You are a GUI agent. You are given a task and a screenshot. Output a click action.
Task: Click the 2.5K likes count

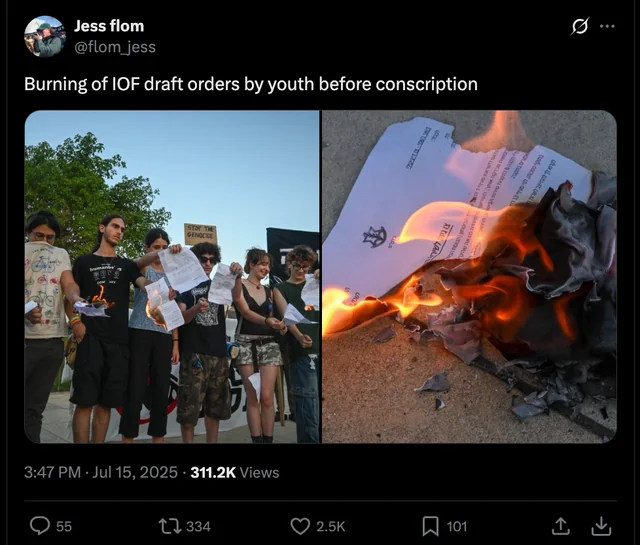pyautogui.click(x=331, y=527)
